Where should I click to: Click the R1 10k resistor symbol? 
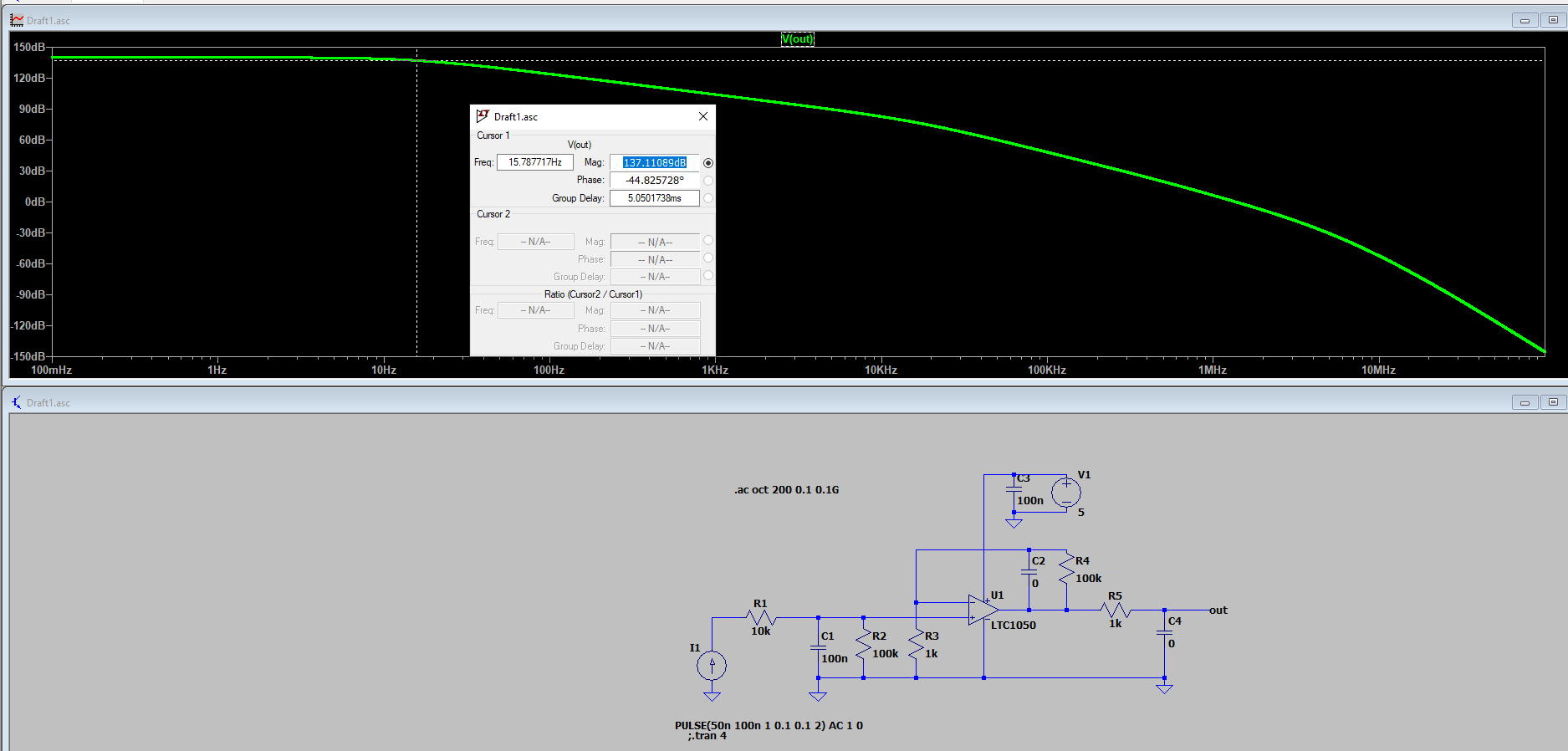click(x=761, y=618)
